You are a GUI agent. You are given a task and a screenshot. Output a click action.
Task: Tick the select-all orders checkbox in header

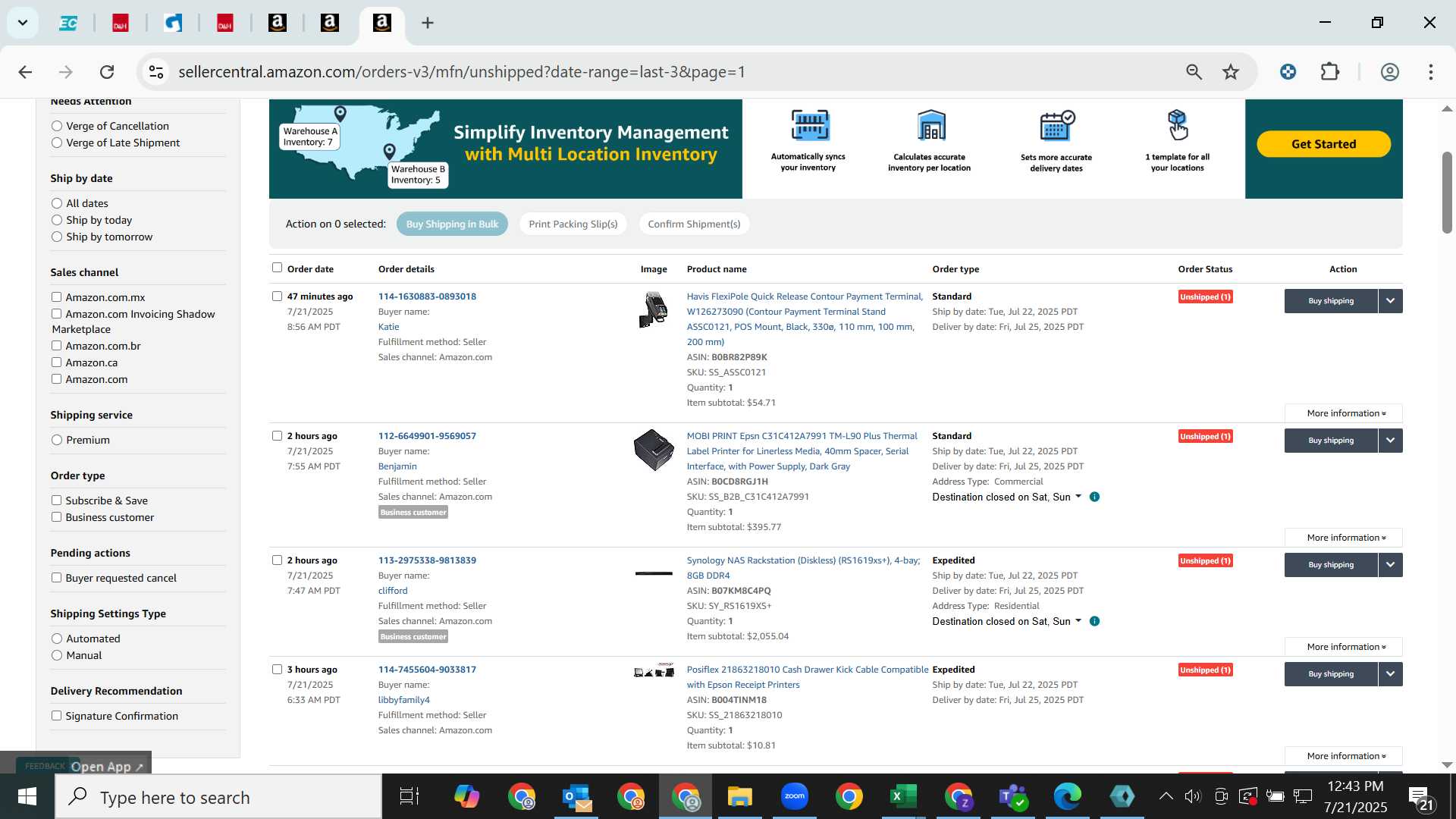pyautogui.click(x=277, y=268)
